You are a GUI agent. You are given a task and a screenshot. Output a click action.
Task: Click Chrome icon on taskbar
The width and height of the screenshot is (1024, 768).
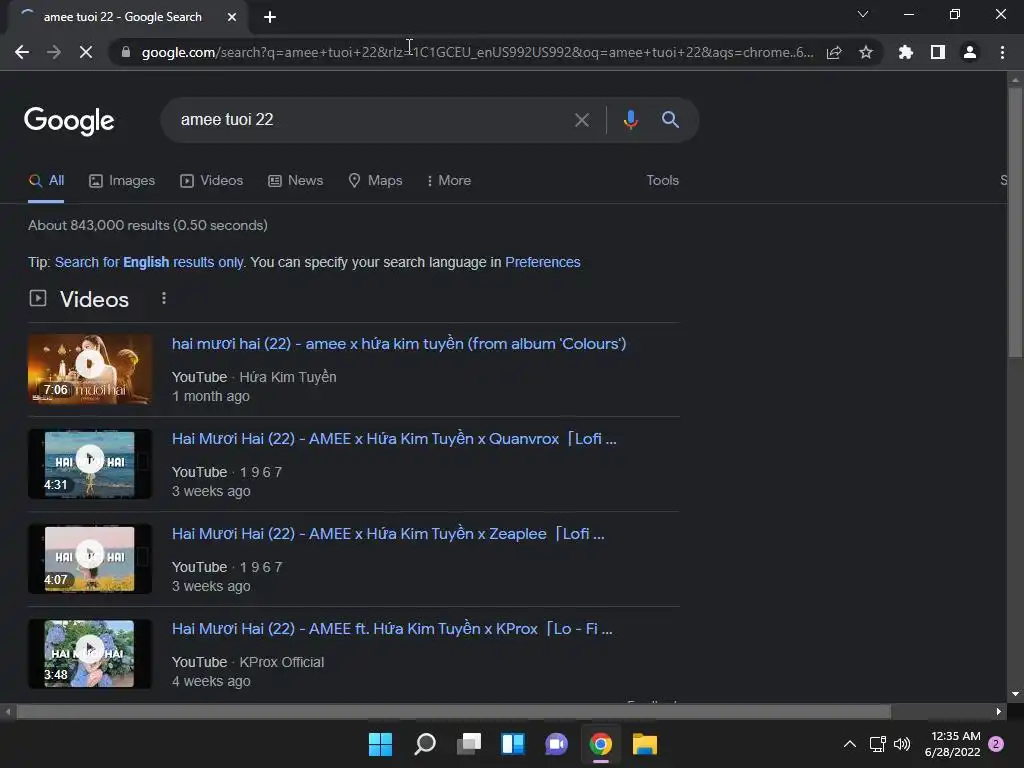pyautogui.click(x=600, y=744)
